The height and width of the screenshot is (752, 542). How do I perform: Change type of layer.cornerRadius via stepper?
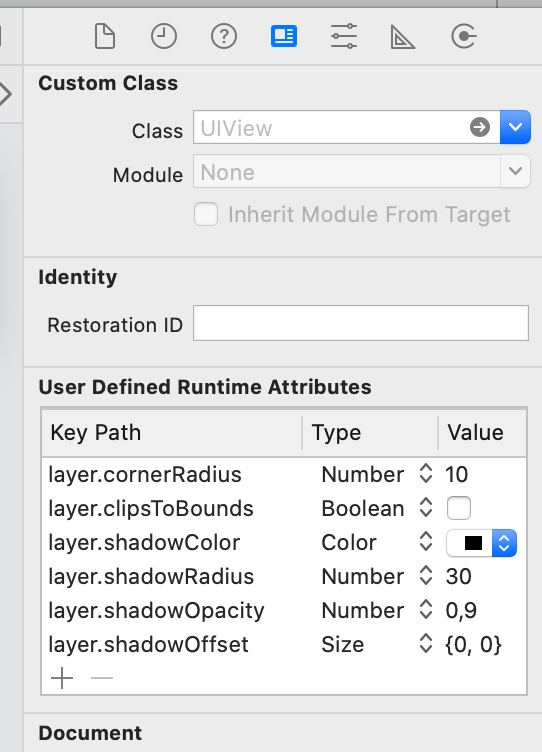point(425,474)
